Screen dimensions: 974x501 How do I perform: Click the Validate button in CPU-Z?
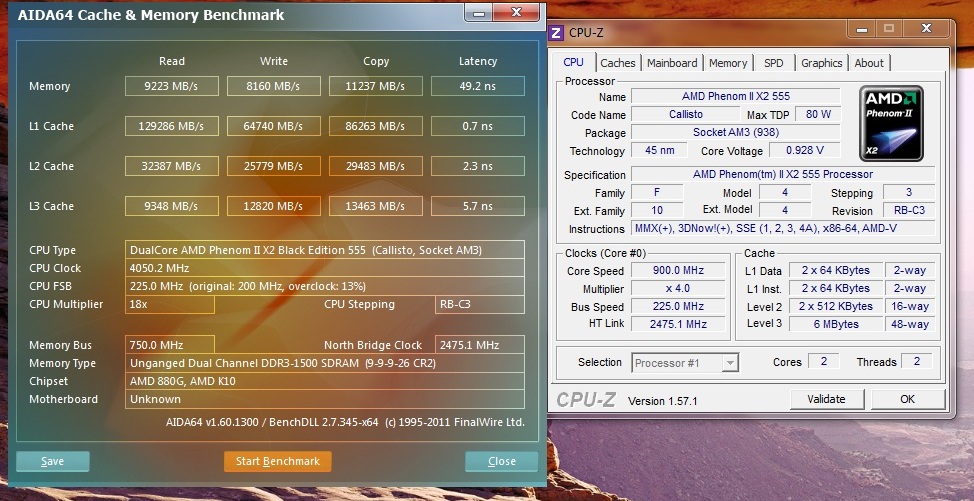pos(826,399)
